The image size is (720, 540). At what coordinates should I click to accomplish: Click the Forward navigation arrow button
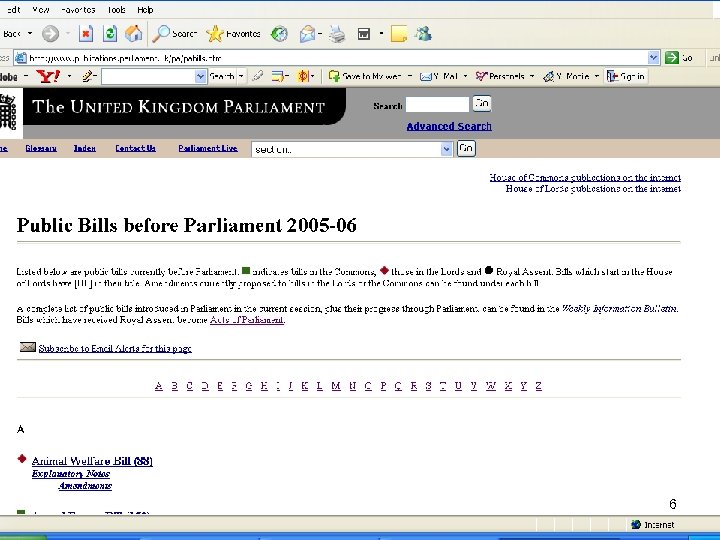click(50, 34)
